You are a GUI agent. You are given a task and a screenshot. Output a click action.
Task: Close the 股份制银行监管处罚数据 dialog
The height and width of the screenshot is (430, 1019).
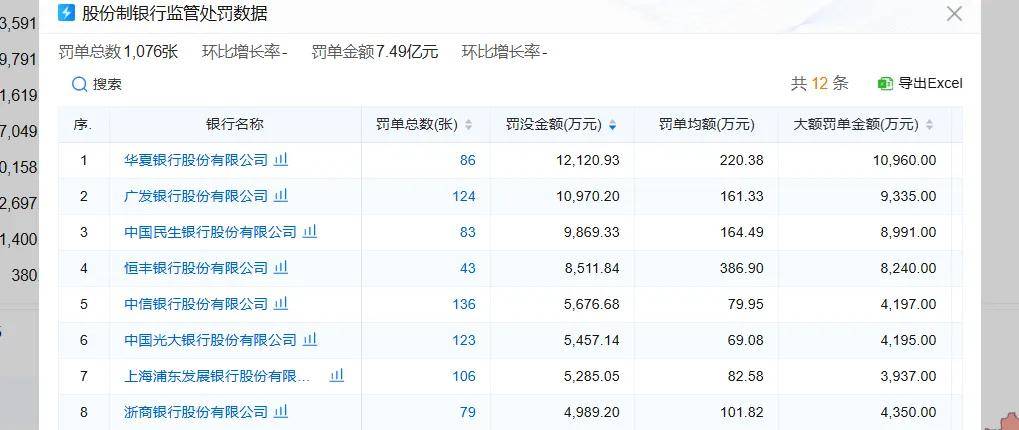954,14
